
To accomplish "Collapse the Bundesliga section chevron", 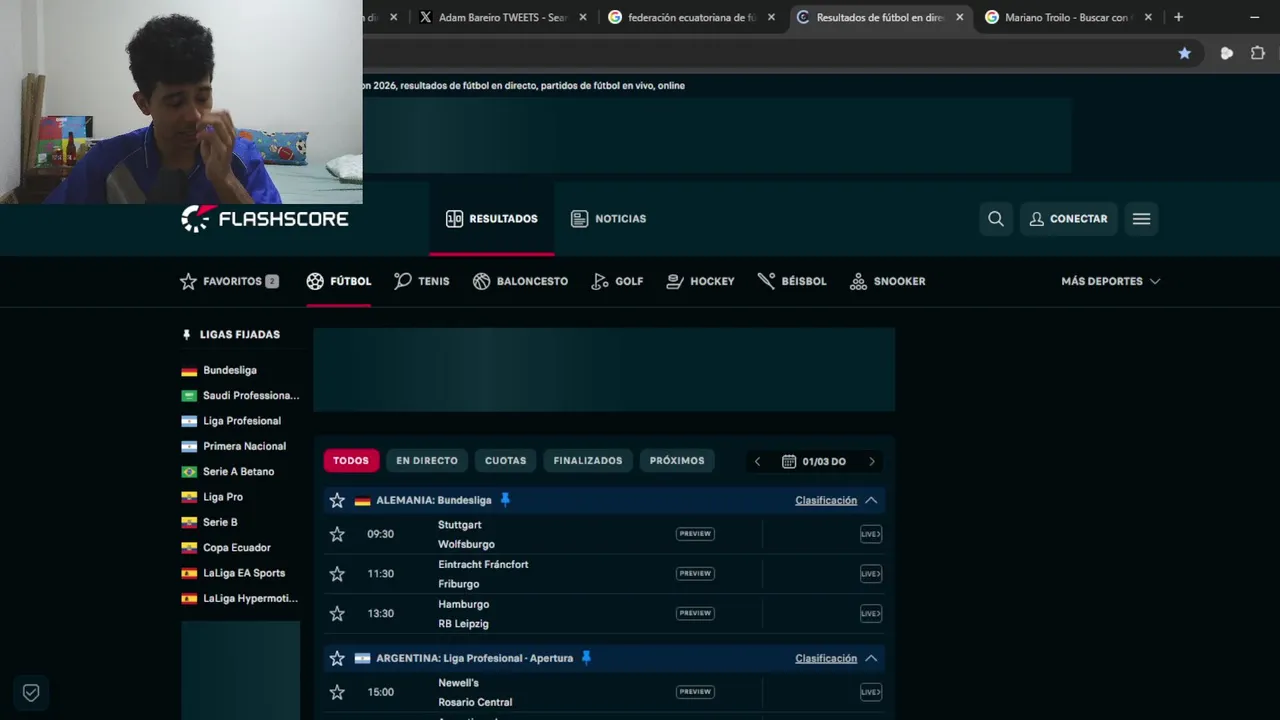I will (x=871, y=500).
